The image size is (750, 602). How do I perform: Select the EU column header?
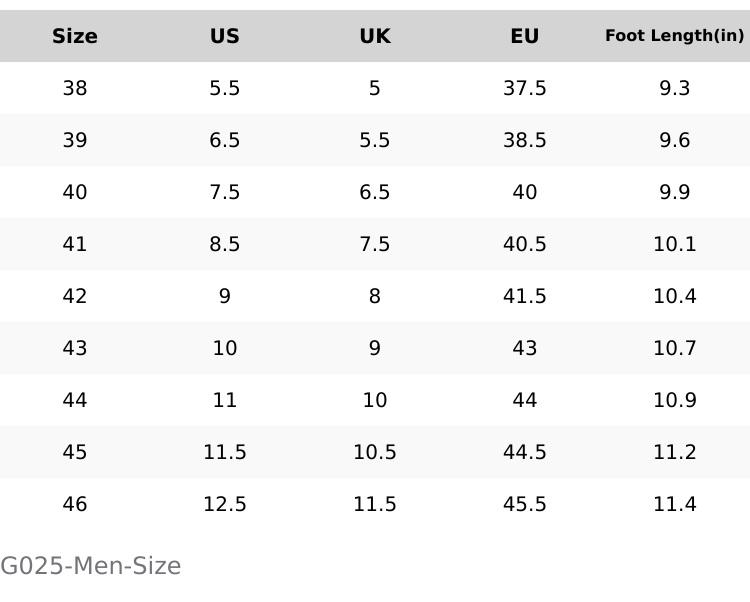[525, 36]
